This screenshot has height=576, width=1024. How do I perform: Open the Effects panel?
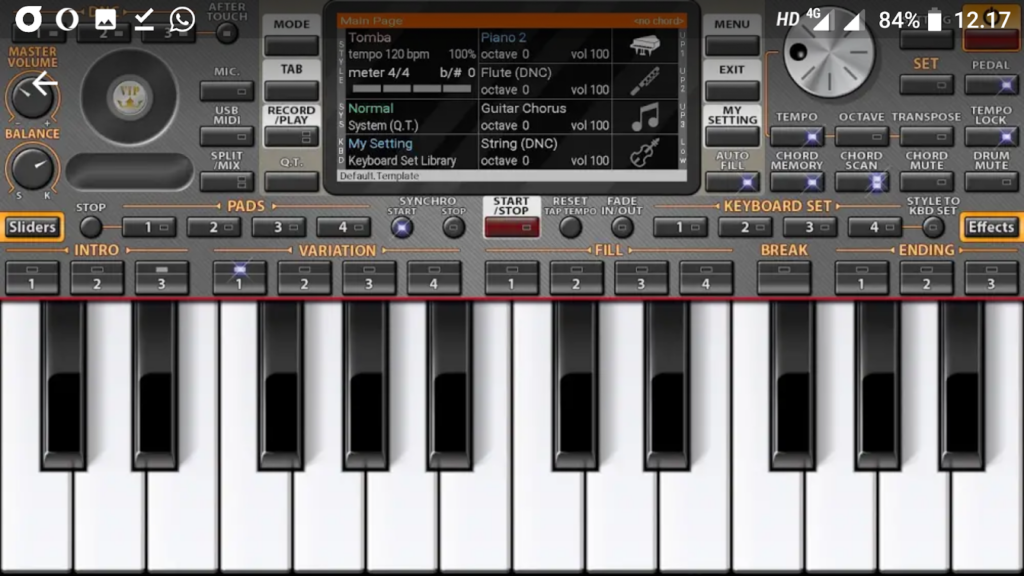pos(990,227)
